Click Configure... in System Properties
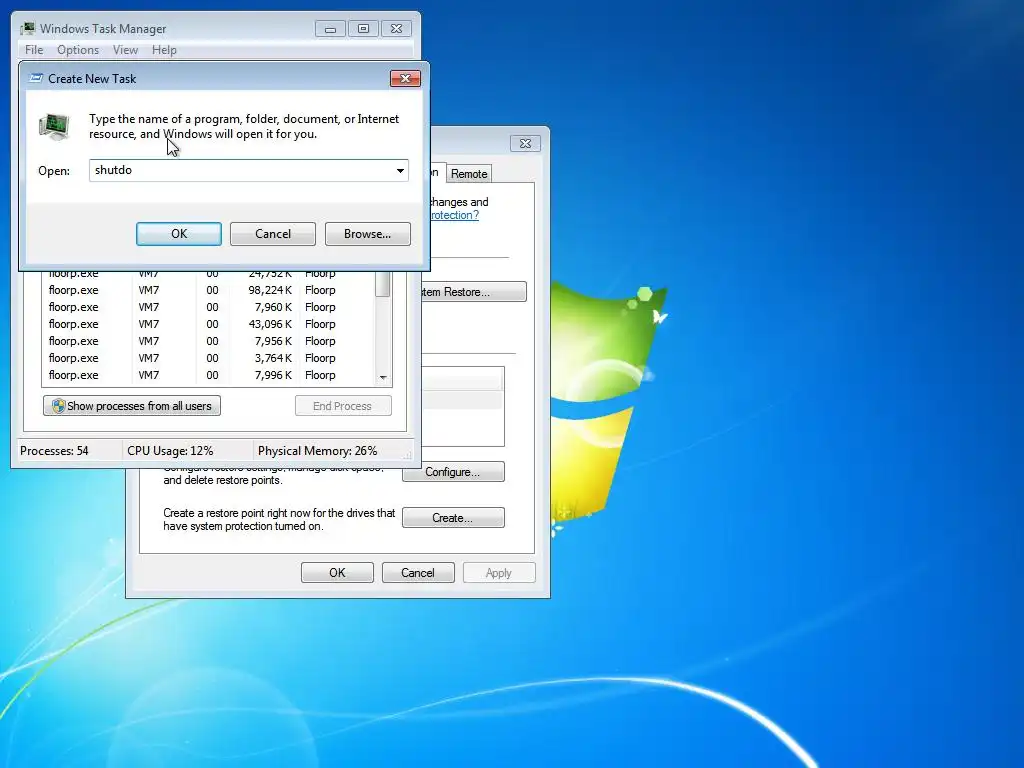The height and width of the screenshot is (768, 1024). click(453, 472)
